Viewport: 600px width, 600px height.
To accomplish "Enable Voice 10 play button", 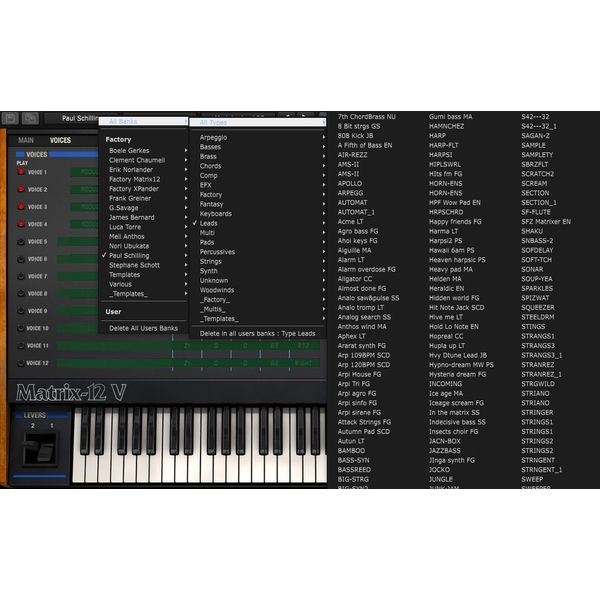I will (21, 328).
